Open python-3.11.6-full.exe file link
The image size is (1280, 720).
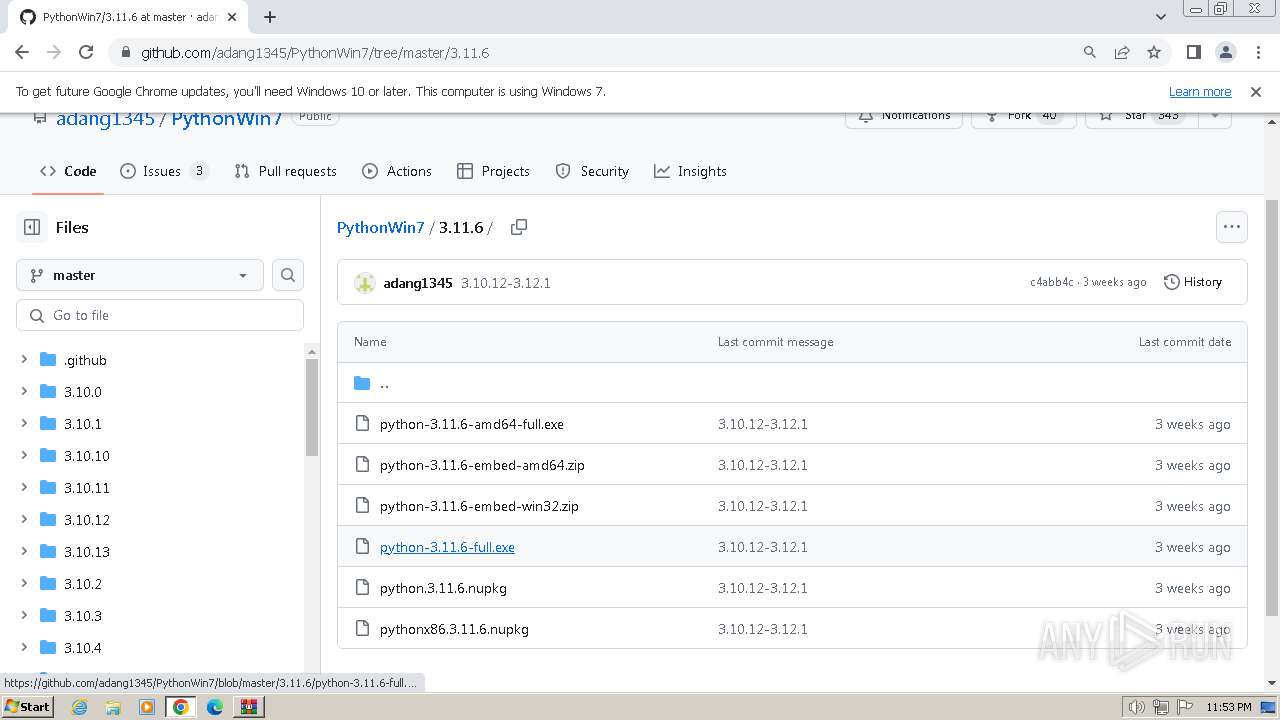coord(447,547)
